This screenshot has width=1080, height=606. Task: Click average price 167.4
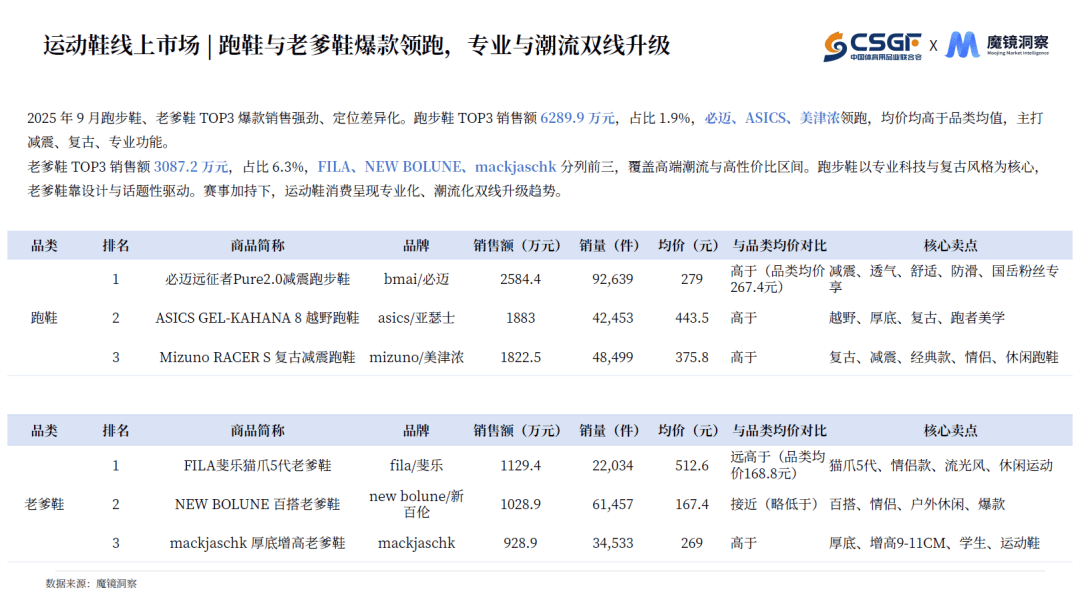(x=692, y=504)
